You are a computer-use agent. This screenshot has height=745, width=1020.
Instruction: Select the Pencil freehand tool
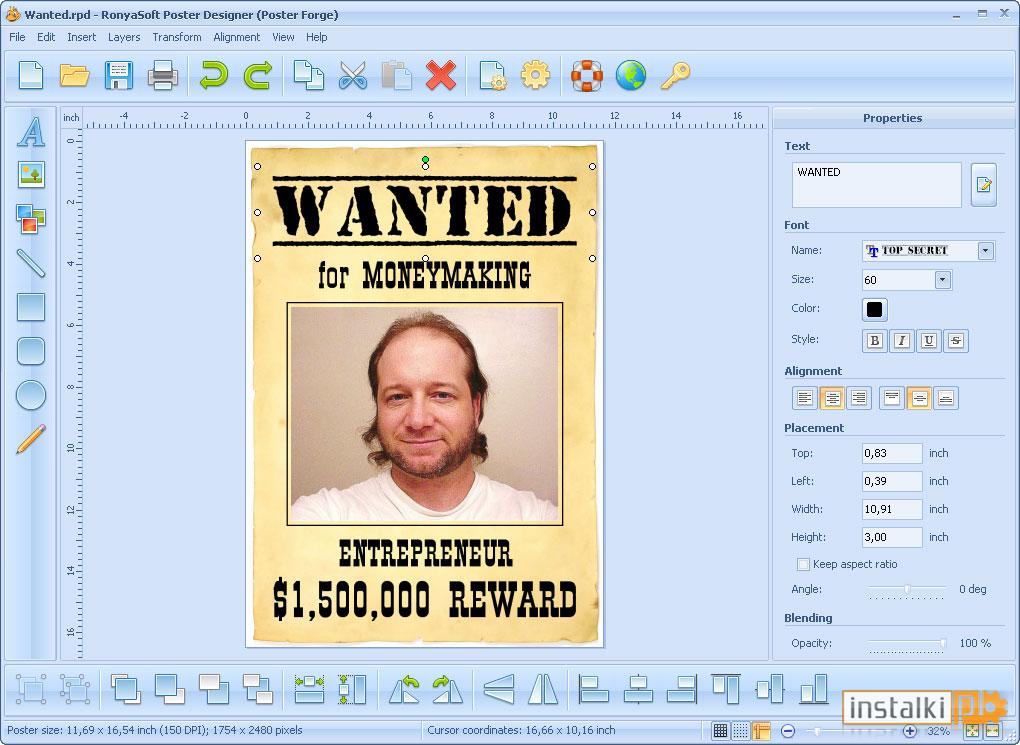coord(31,439)
